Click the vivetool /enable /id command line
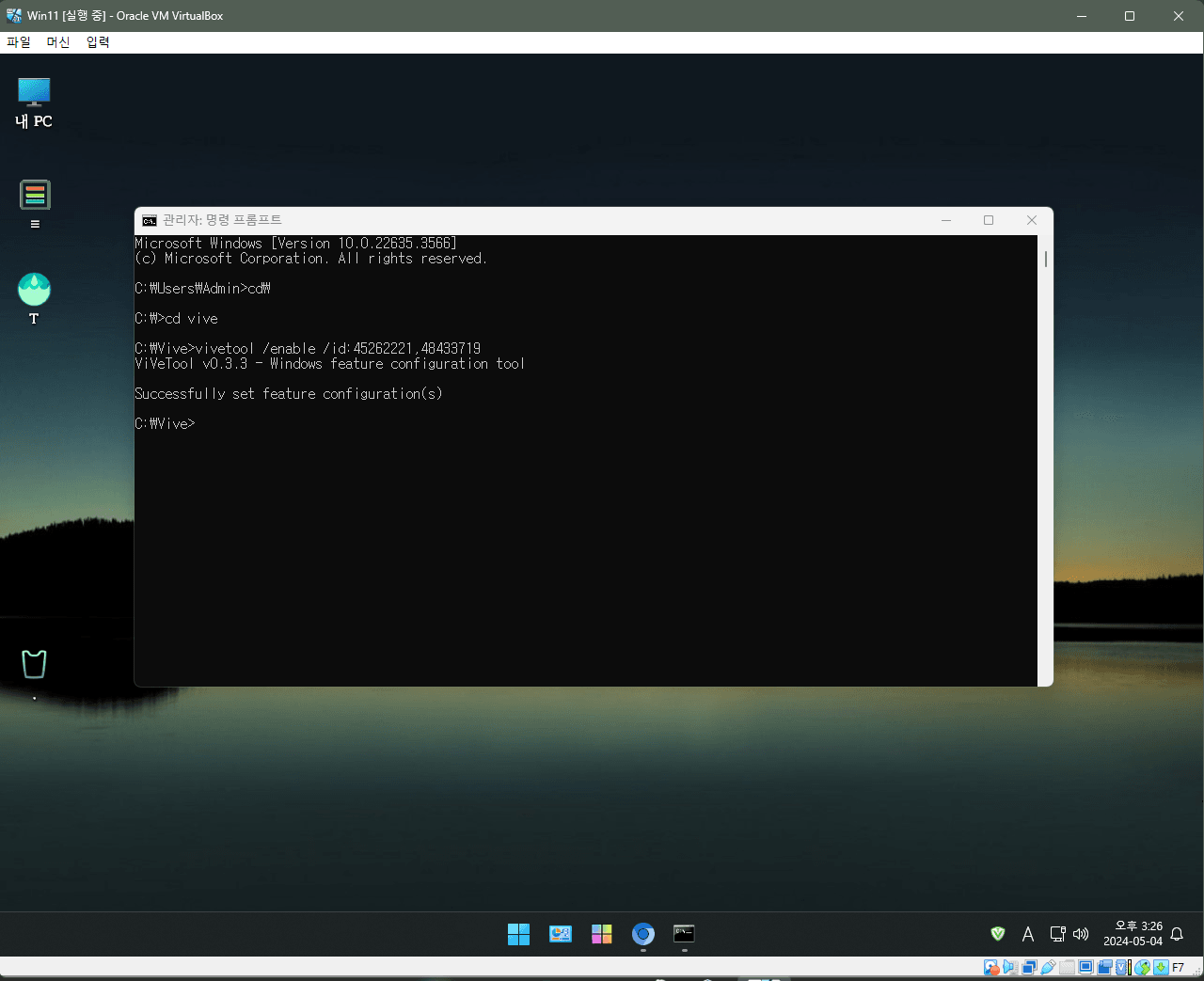1204x981 pixels. [308, 349]
